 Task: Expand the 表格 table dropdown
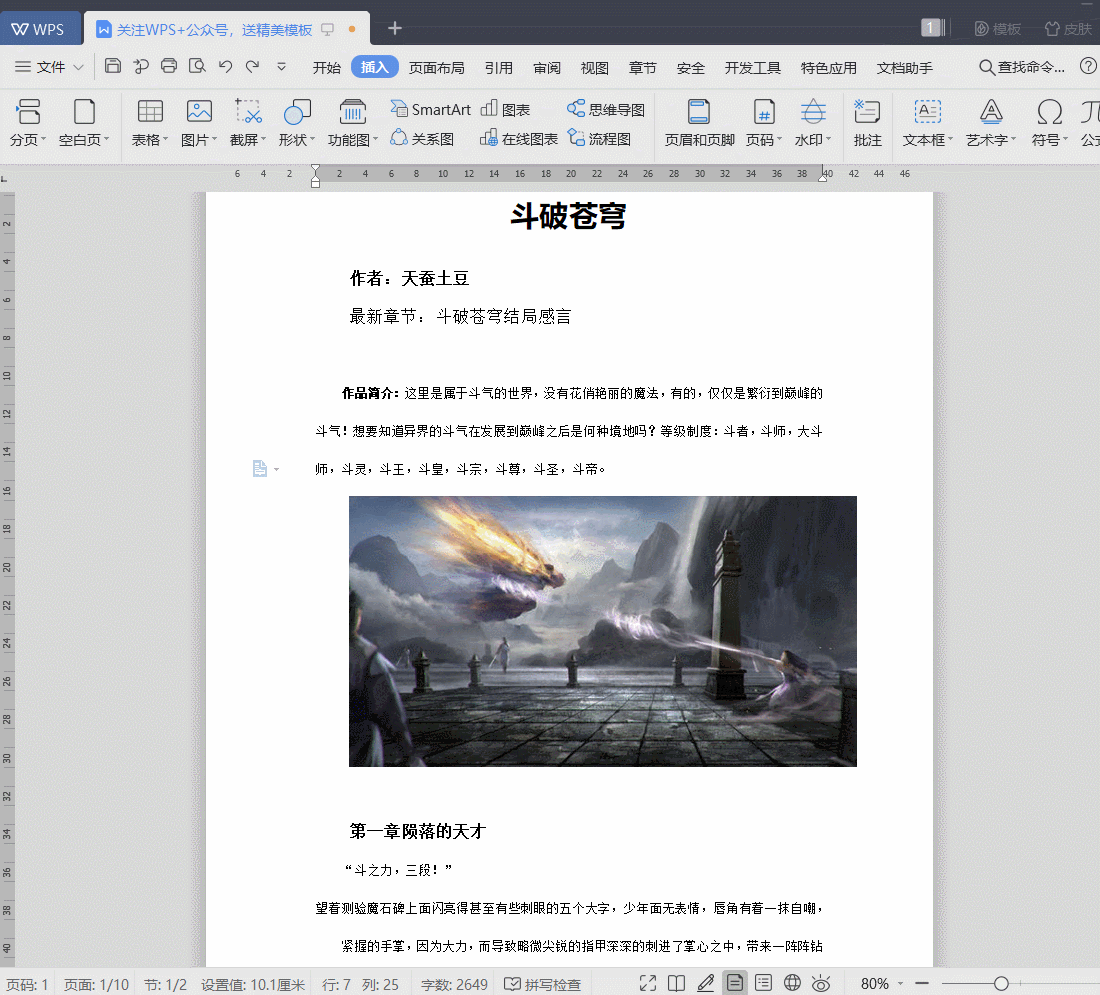pyautogui.click(x=150, y=140)
